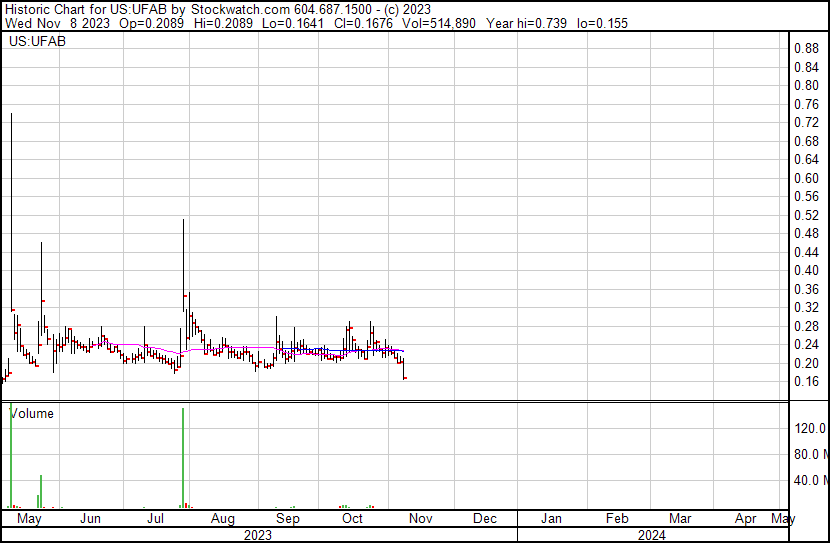Screen dimensions: 830x543
Task: Select the 0.24 price axis value
Action: (806, 345)
